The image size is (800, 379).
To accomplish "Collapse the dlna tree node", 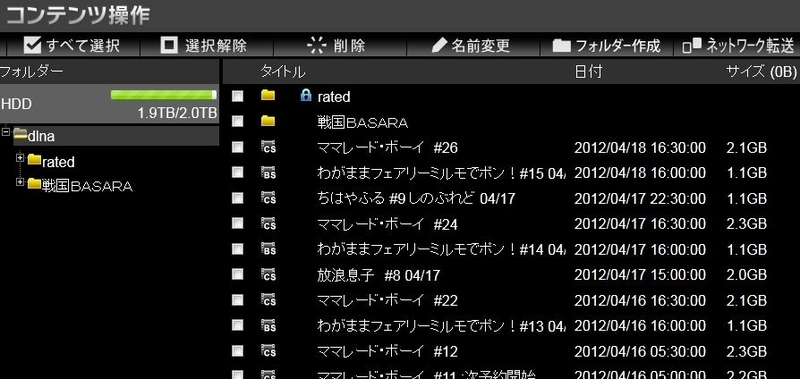I will [6, 132].
